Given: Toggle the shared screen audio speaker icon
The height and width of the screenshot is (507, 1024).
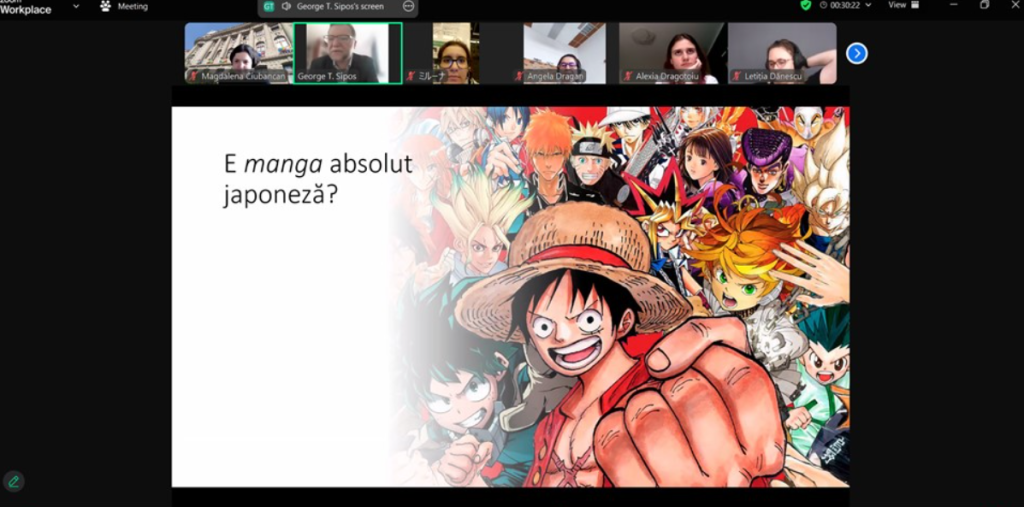Looking at the screenshot, I should (286, 7).
